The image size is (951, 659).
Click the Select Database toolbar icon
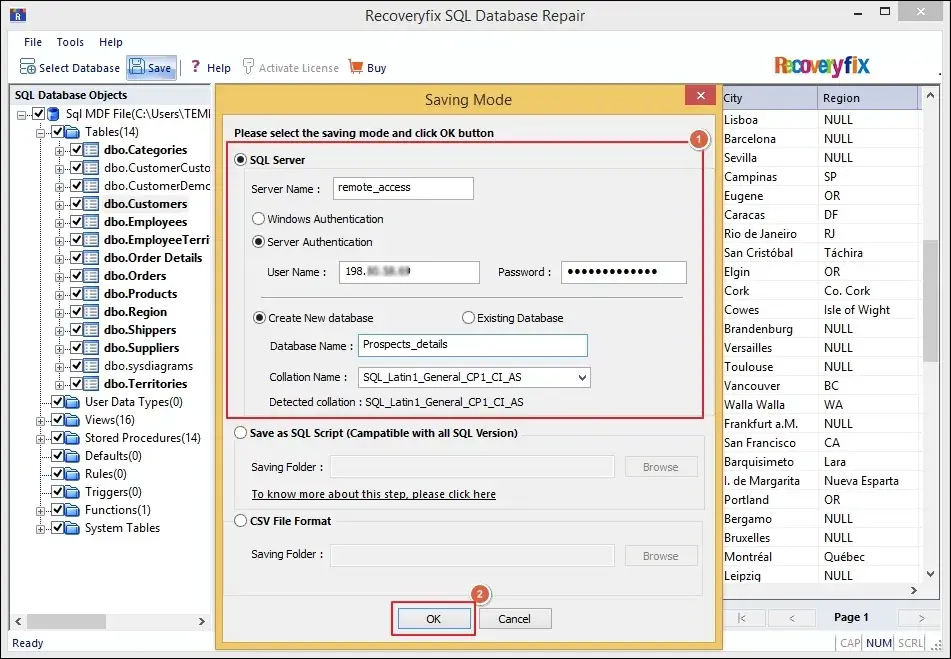click(x=27, y=67)
